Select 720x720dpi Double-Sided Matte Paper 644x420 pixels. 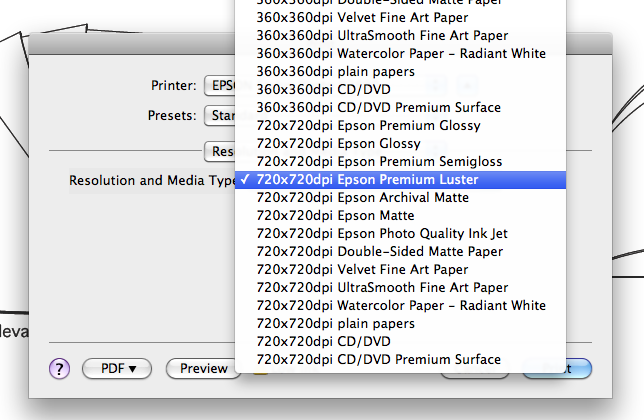click(x=400, y=252)
